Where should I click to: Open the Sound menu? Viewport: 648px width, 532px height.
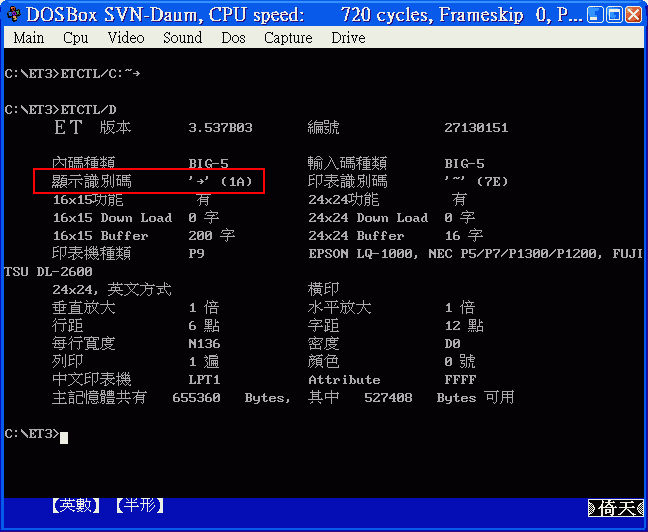click(x=182, y=38)
